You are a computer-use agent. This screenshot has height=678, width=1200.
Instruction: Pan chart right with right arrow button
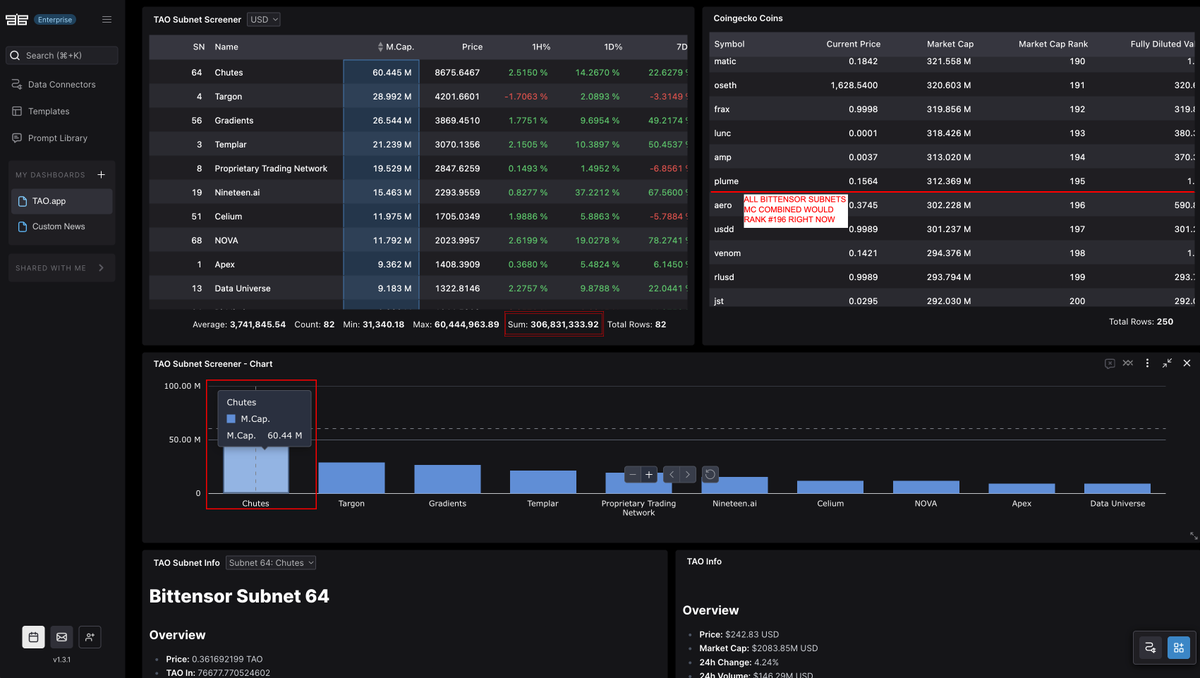point(688,474)
